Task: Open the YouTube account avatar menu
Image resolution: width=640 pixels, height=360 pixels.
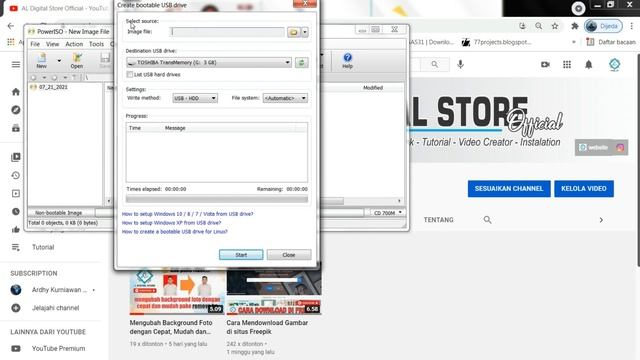Action: (614, 64)
